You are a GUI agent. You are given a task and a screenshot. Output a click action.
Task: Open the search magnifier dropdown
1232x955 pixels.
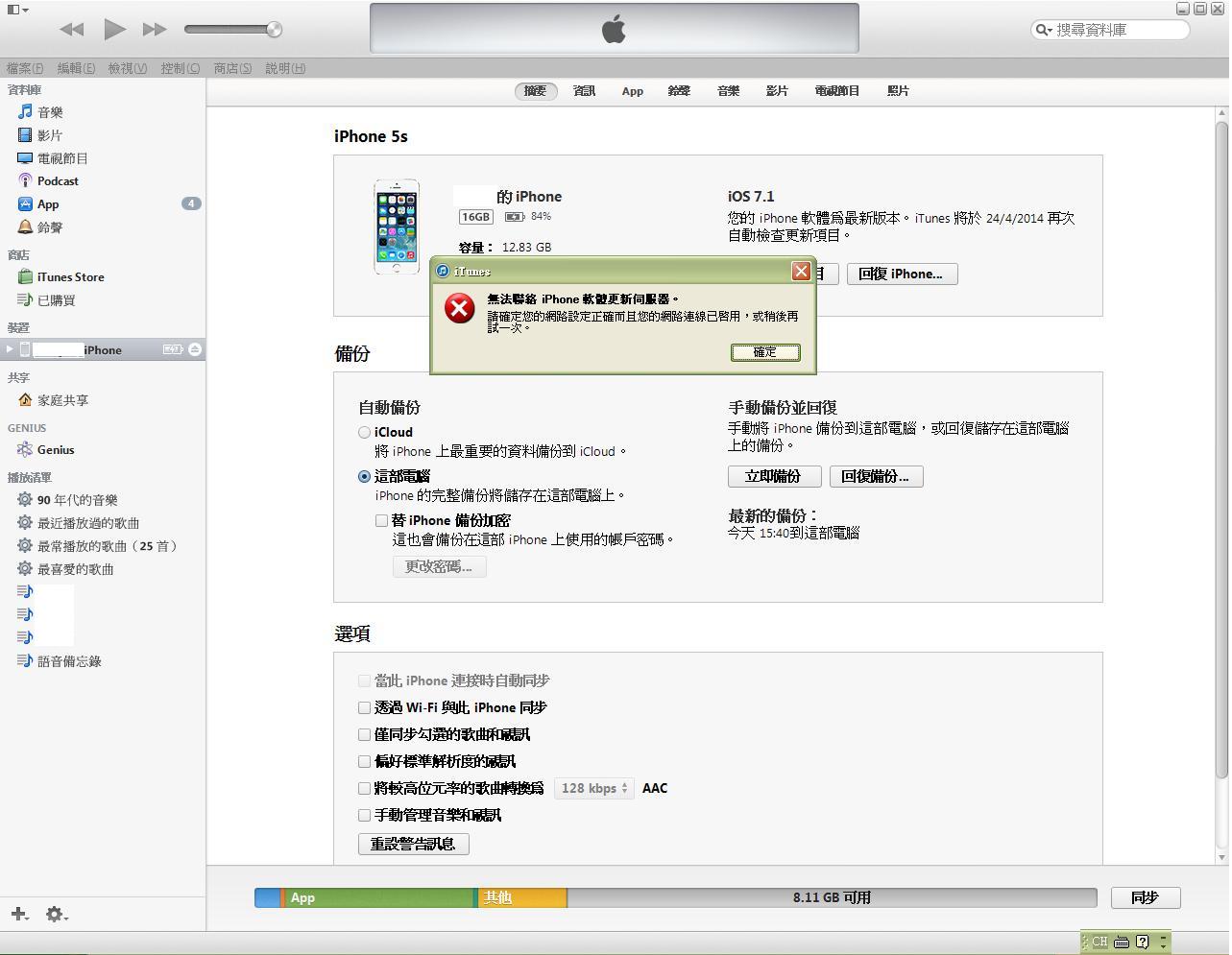pos(1044,30)
